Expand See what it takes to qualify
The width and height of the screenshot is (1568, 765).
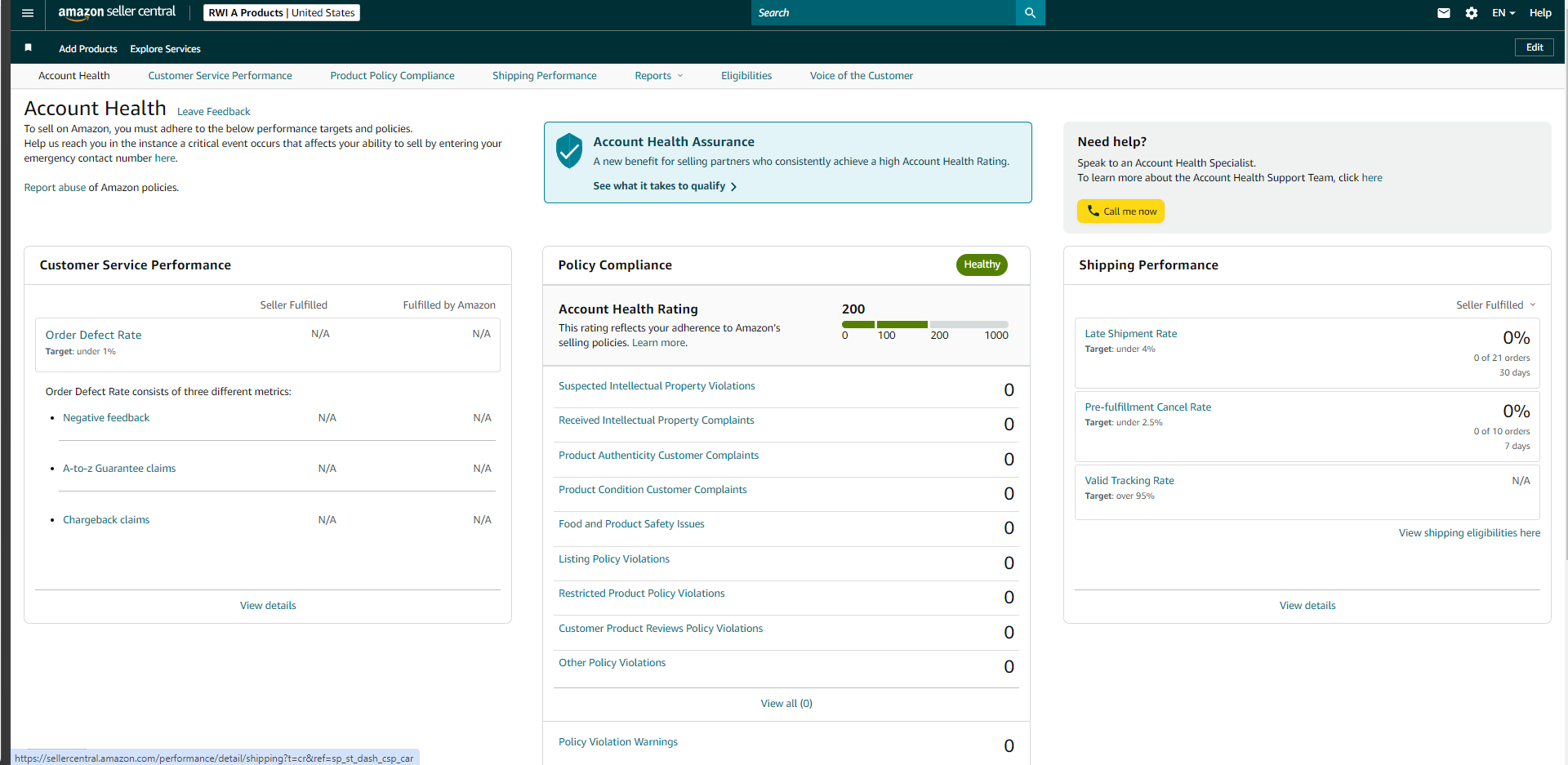tap(665, 186)
